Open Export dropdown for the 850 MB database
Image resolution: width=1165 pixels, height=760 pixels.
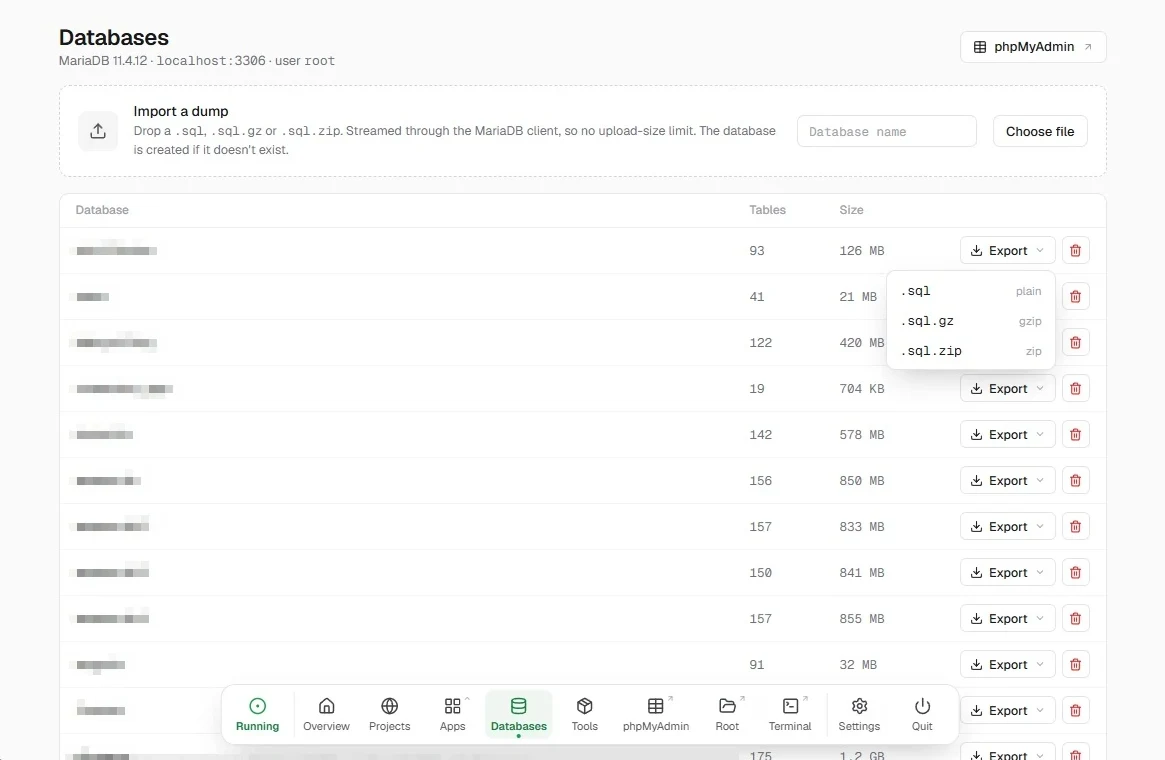(x=1007, y=481)
